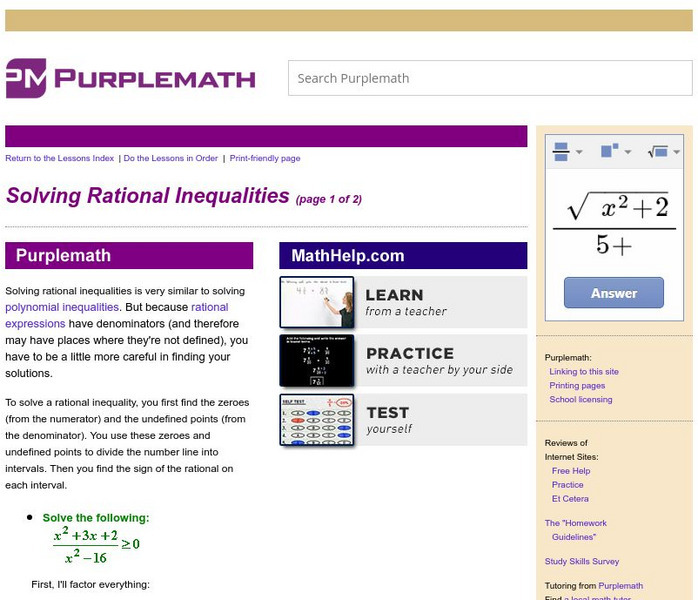Click the Purplemath link after Tutoring from

(621, 586)
